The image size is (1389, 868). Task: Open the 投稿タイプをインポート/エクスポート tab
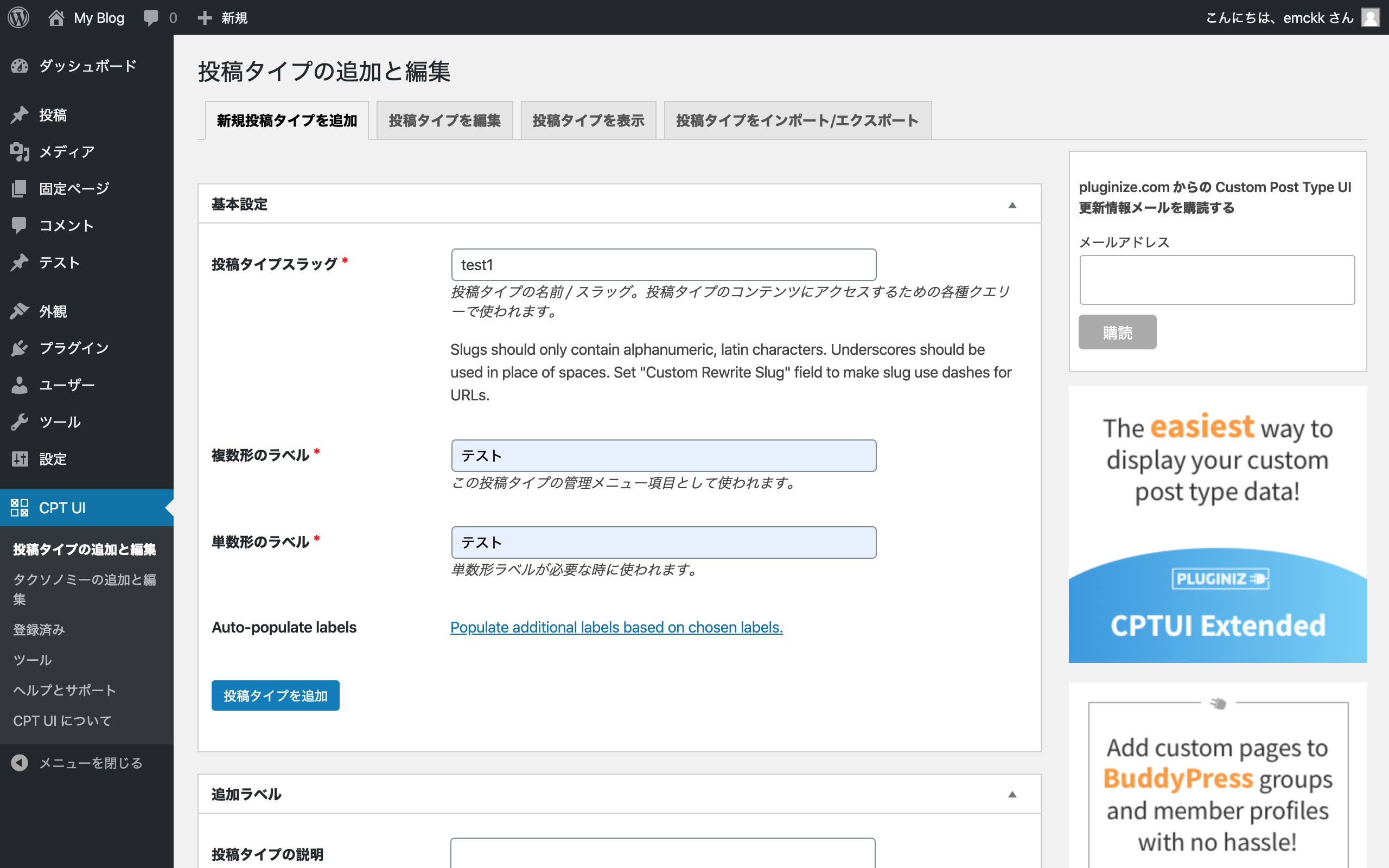pyautogui.click(x=797, y=120)
